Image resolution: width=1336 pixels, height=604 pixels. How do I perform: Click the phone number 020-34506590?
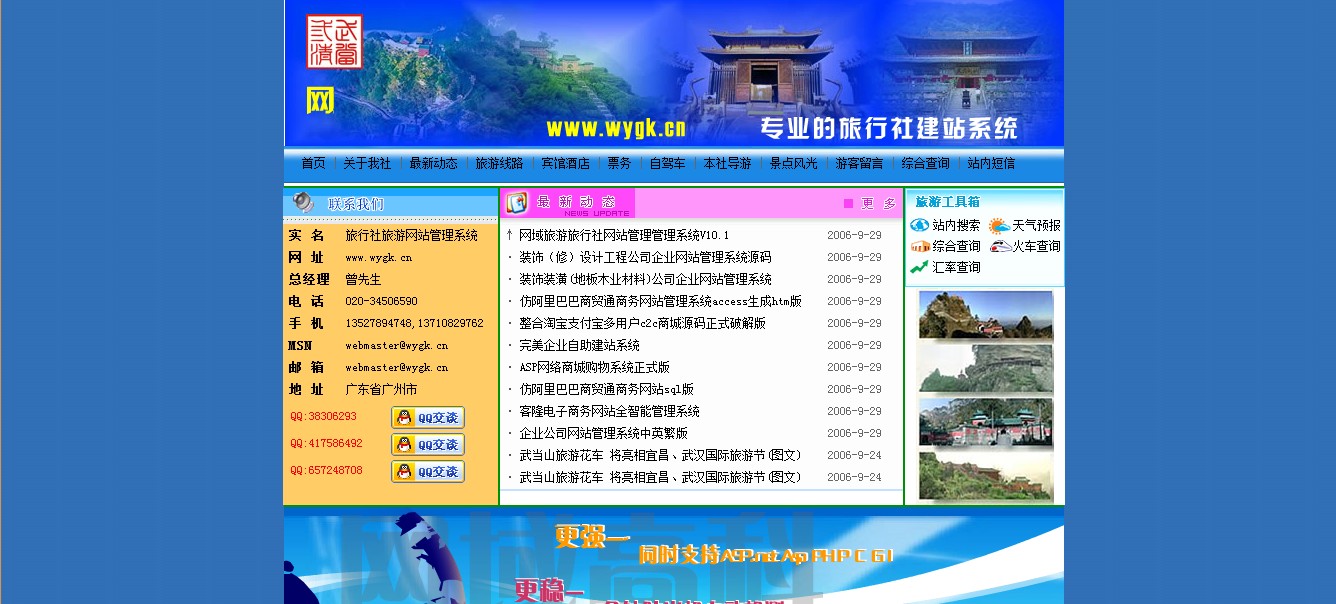pyautogui.click(x=381, y=301)
